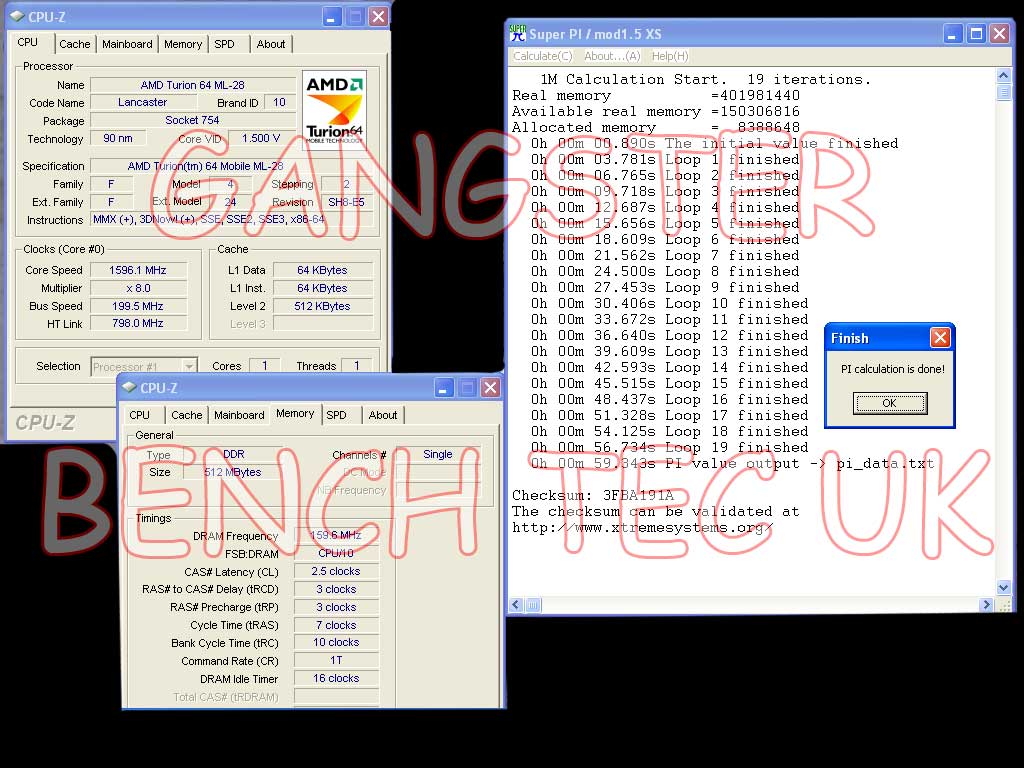This screenshot has width=1024, height=768.
Task: Close the Super PI window
Action: [999, 33]
